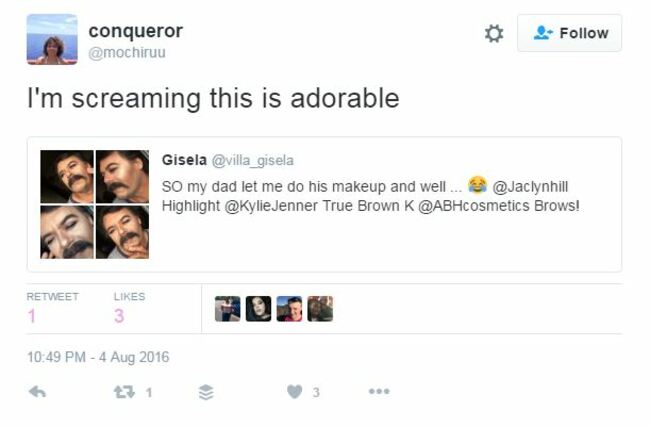Open the dark-haired liker's second avatar
650x427 pixels.
pos(258,309)
